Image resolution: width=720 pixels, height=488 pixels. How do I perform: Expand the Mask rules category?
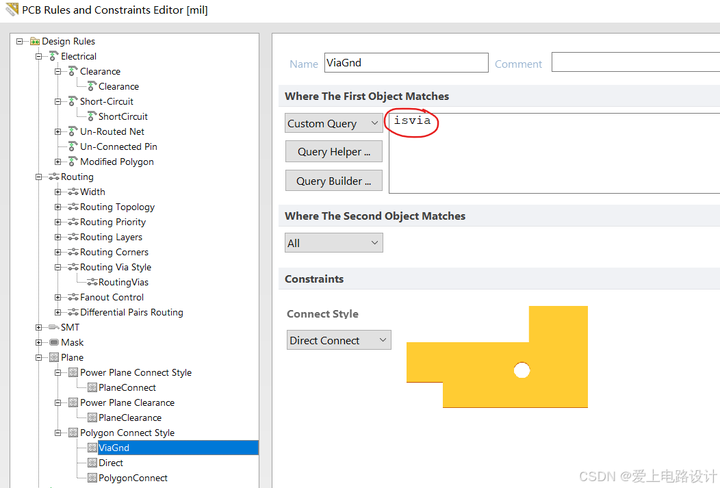tap(39, 342)
